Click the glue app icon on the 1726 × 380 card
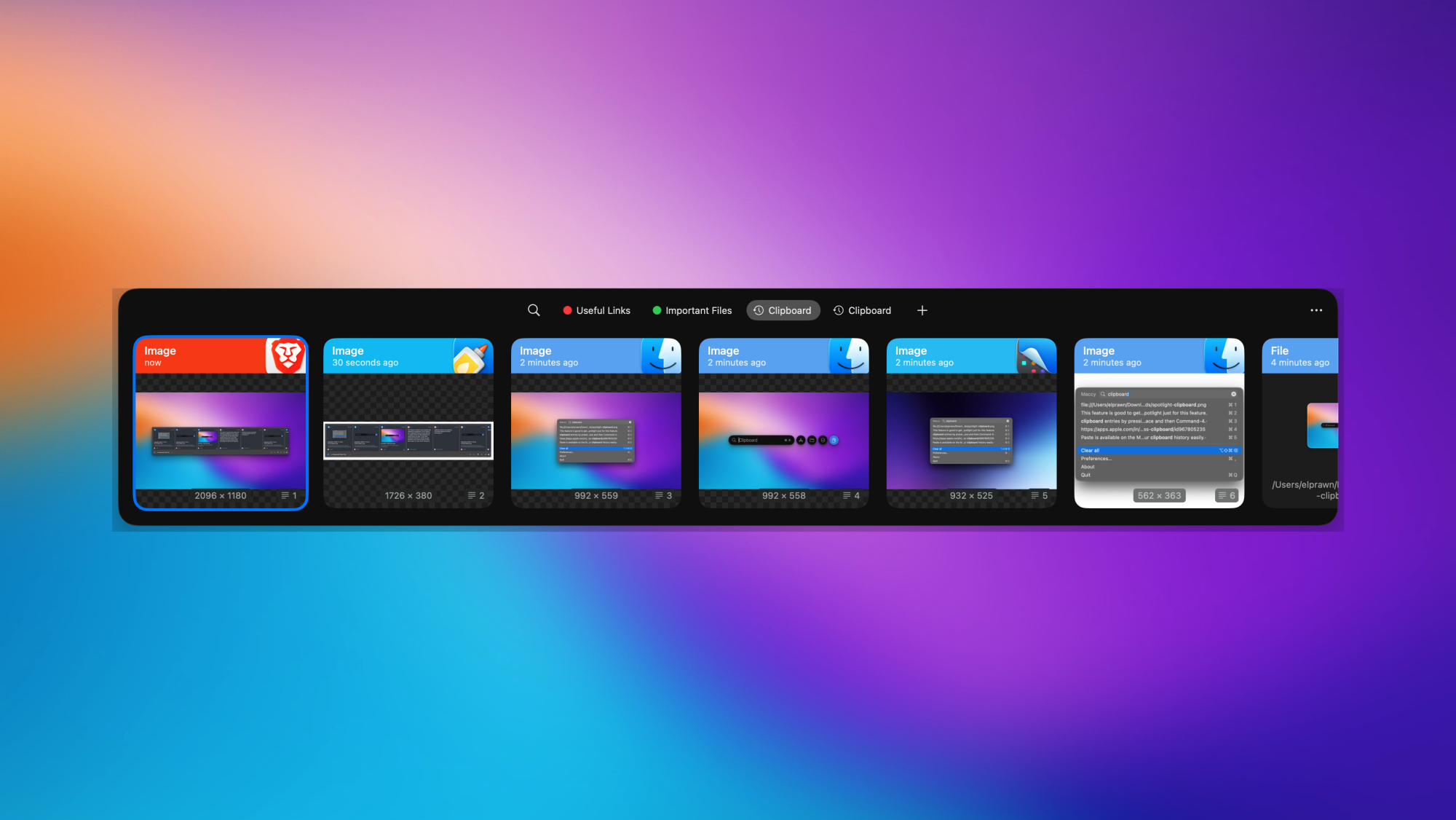 coord(474,355)
